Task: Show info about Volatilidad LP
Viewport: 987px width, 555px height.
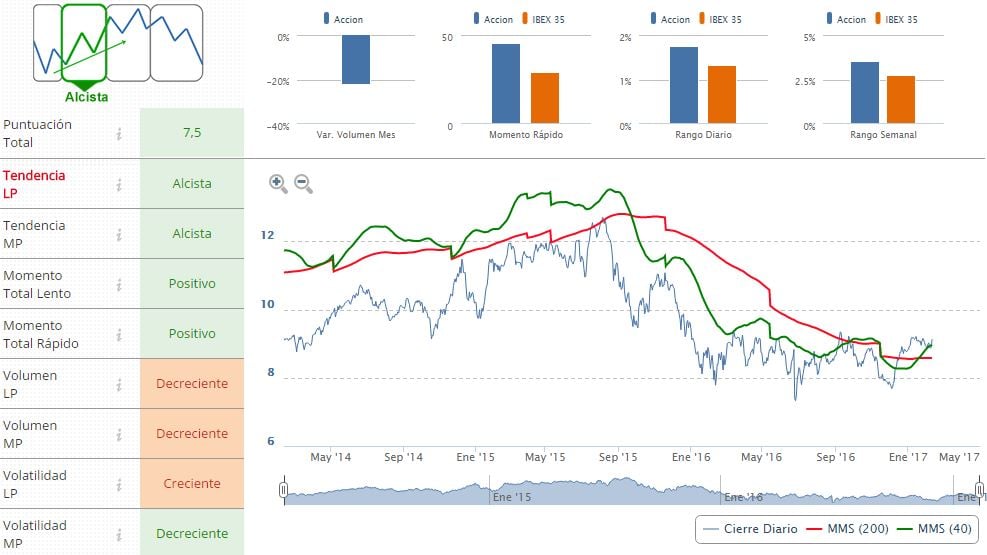Action: click(x=119, y=484)
